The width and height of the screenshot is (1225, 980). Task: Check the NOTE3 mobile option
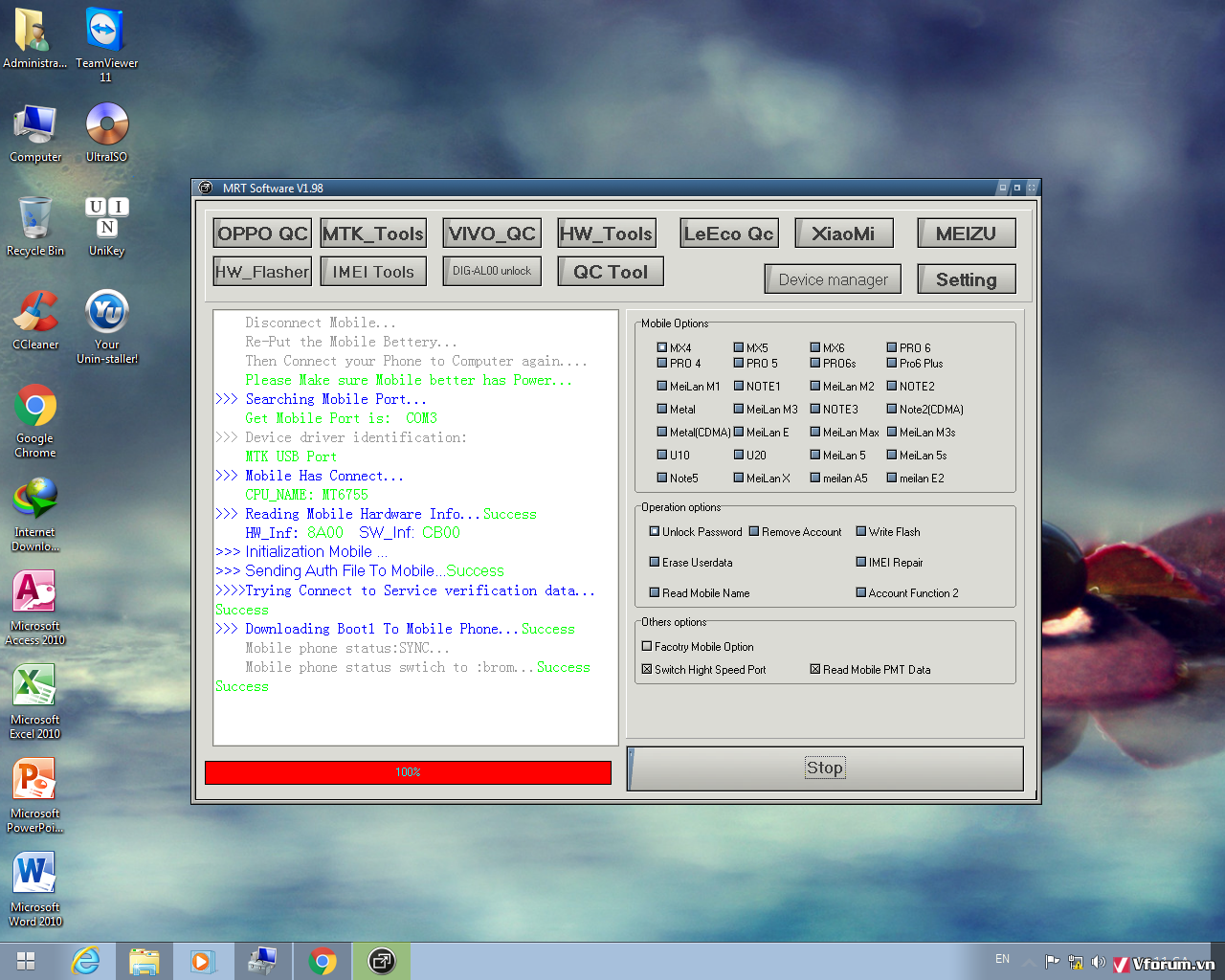tap(815, 409)
